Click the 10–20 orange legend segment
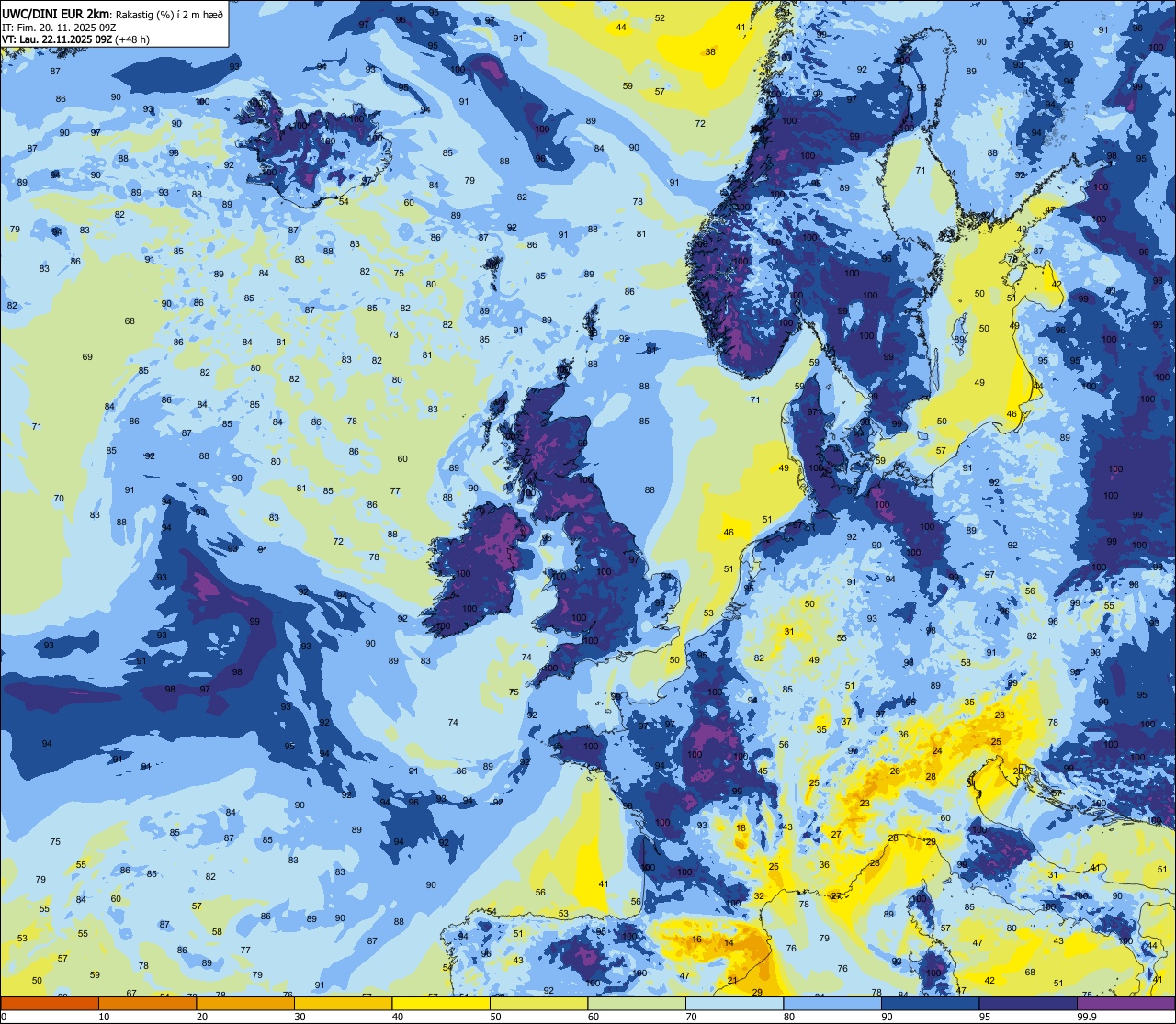Viewport: 1176px width, 1024px height. (147, 1003)
